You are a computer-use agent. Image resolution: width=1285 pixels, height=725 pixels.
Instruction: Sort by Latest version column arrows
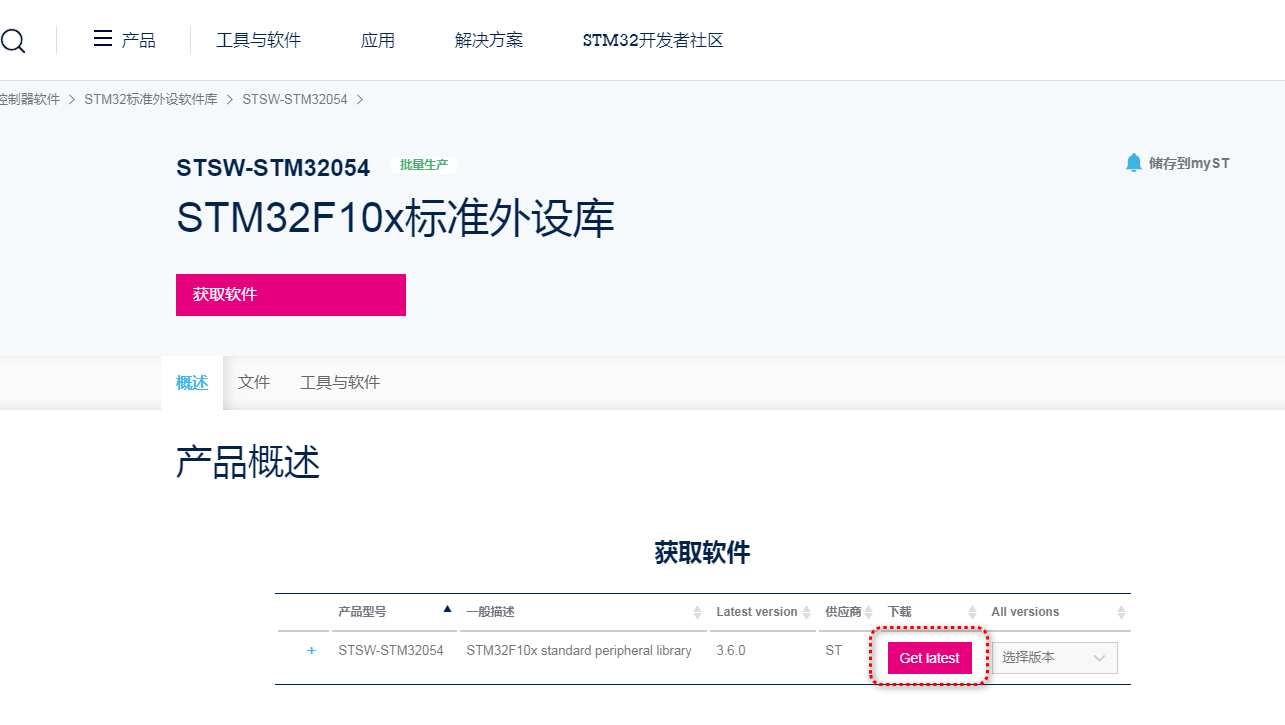click(806, 612)
